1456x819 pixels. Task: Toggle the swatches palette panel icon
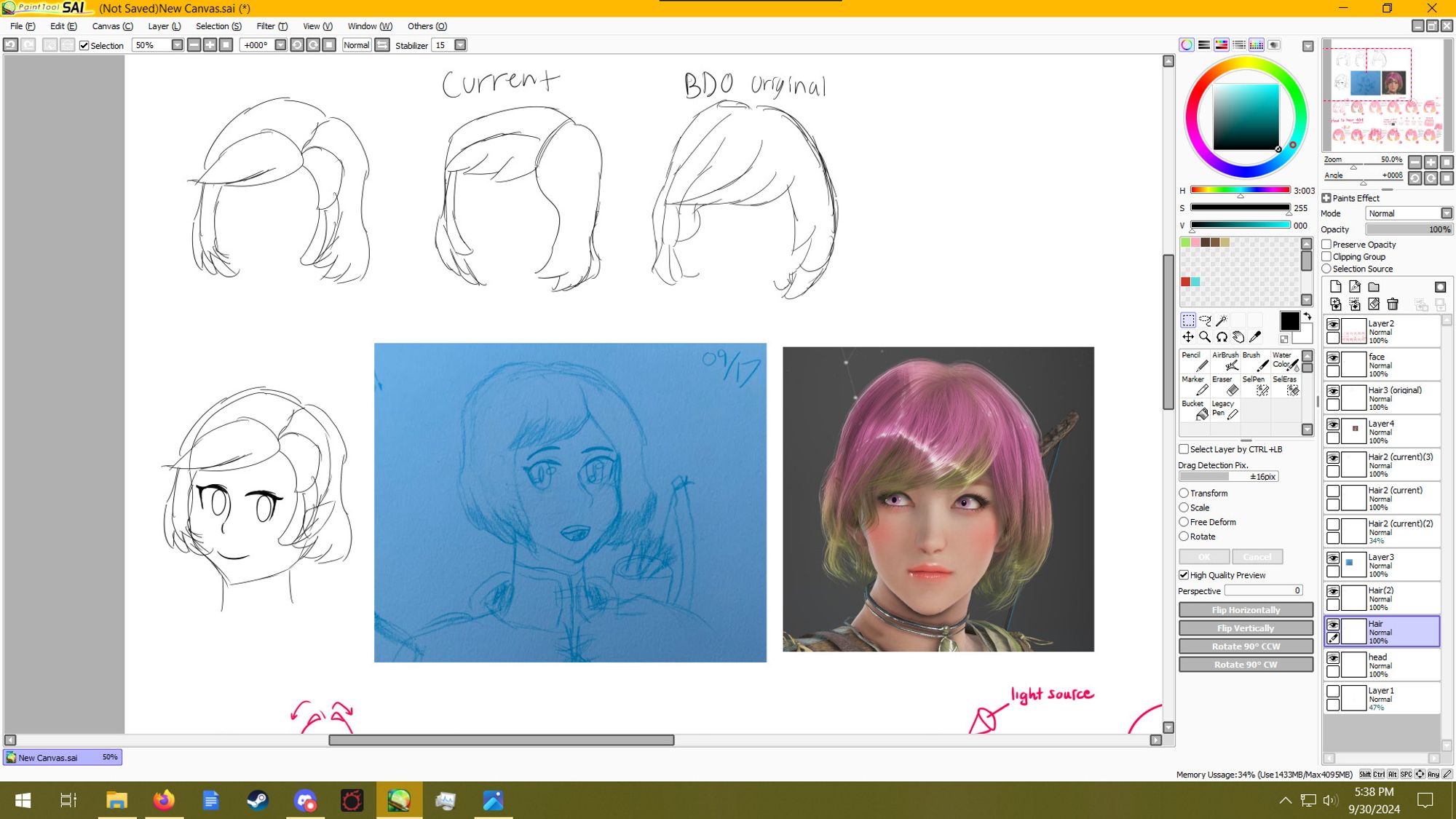1257,45
